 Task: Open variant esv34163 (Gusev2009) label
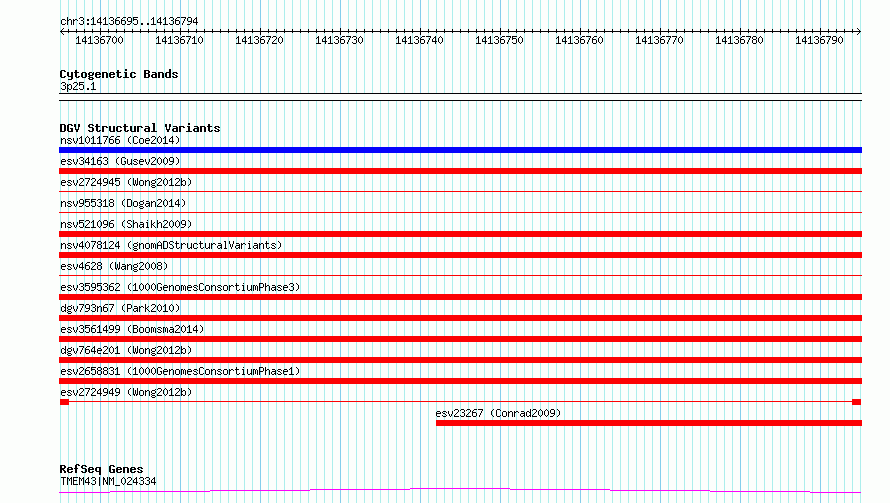120,161
